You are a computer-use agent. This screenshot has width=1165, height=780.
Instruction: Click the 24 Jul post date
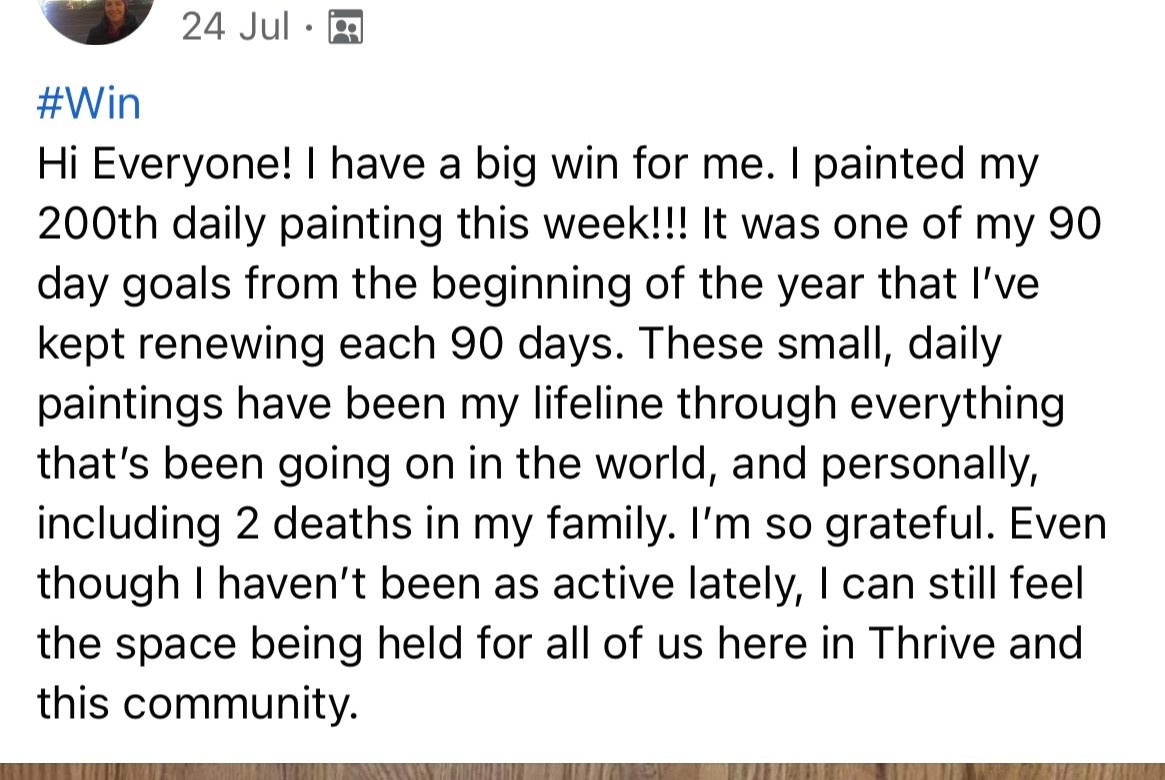tap(235, 27)
